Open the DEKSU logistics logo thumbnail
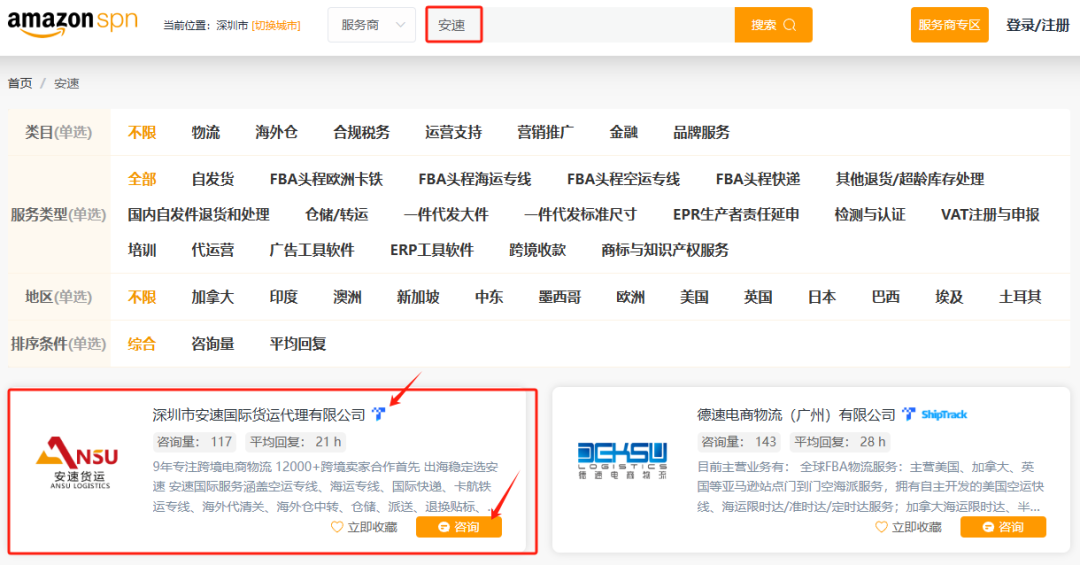The width and height of the screenshot is (1080, 565). click(622, 461)
